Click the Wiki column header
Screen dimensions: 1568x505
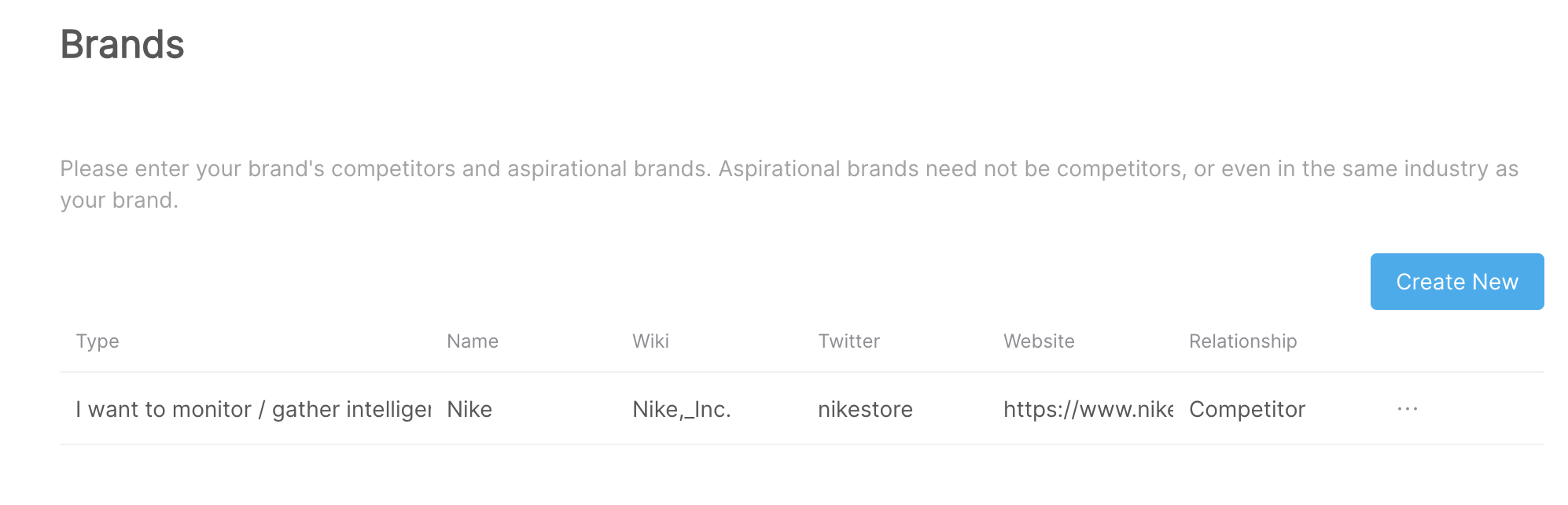point(651,341)
